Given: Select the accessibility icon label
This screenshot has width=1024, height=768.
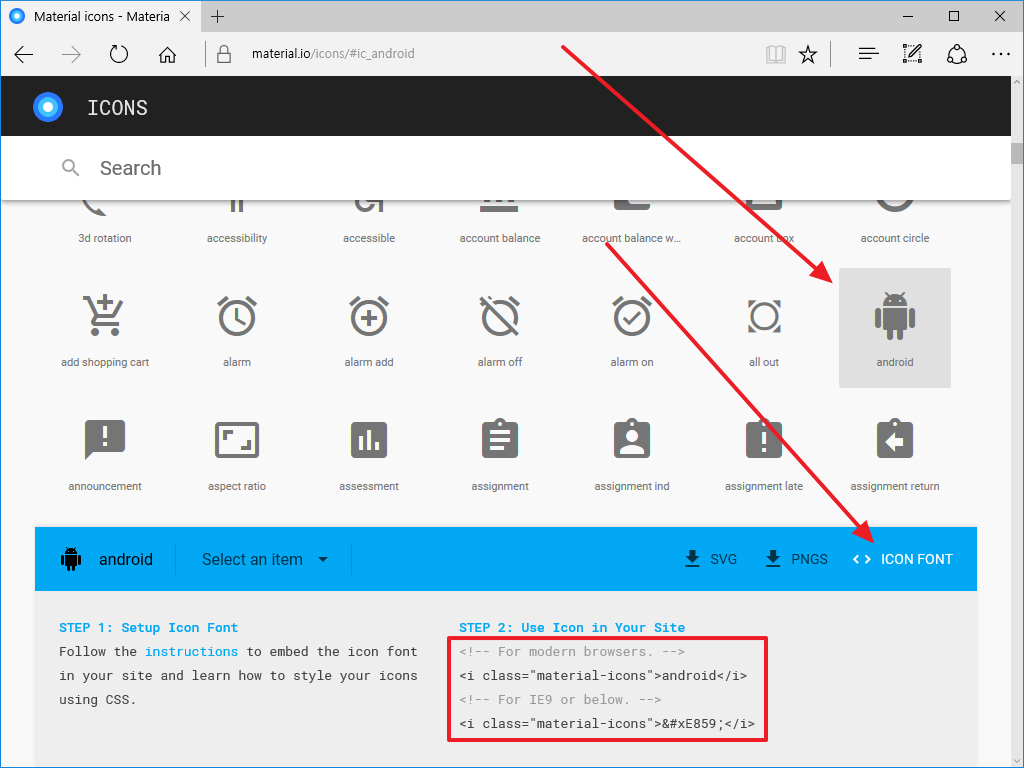Looking at the screenshot, I should coord(237,238).
